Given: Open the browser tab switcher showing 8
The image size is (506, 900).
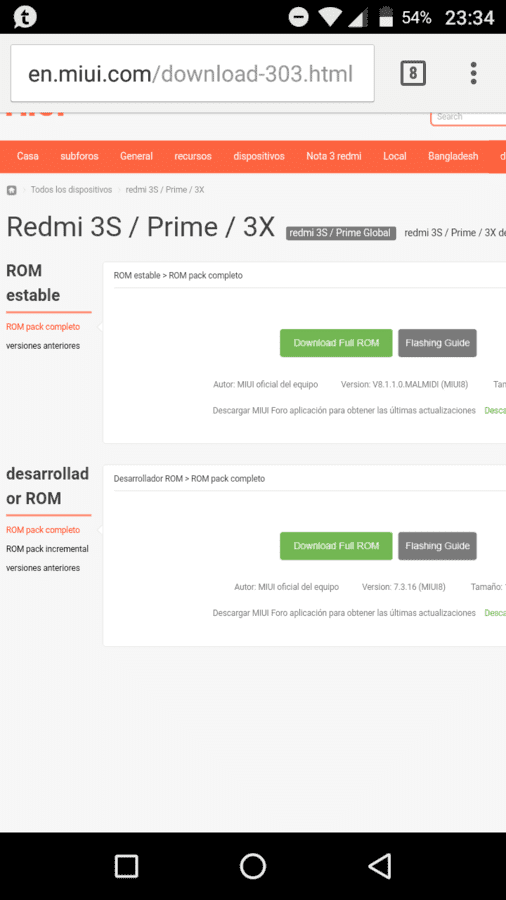Looking at the screenshot, I should [x=412, y=73].
